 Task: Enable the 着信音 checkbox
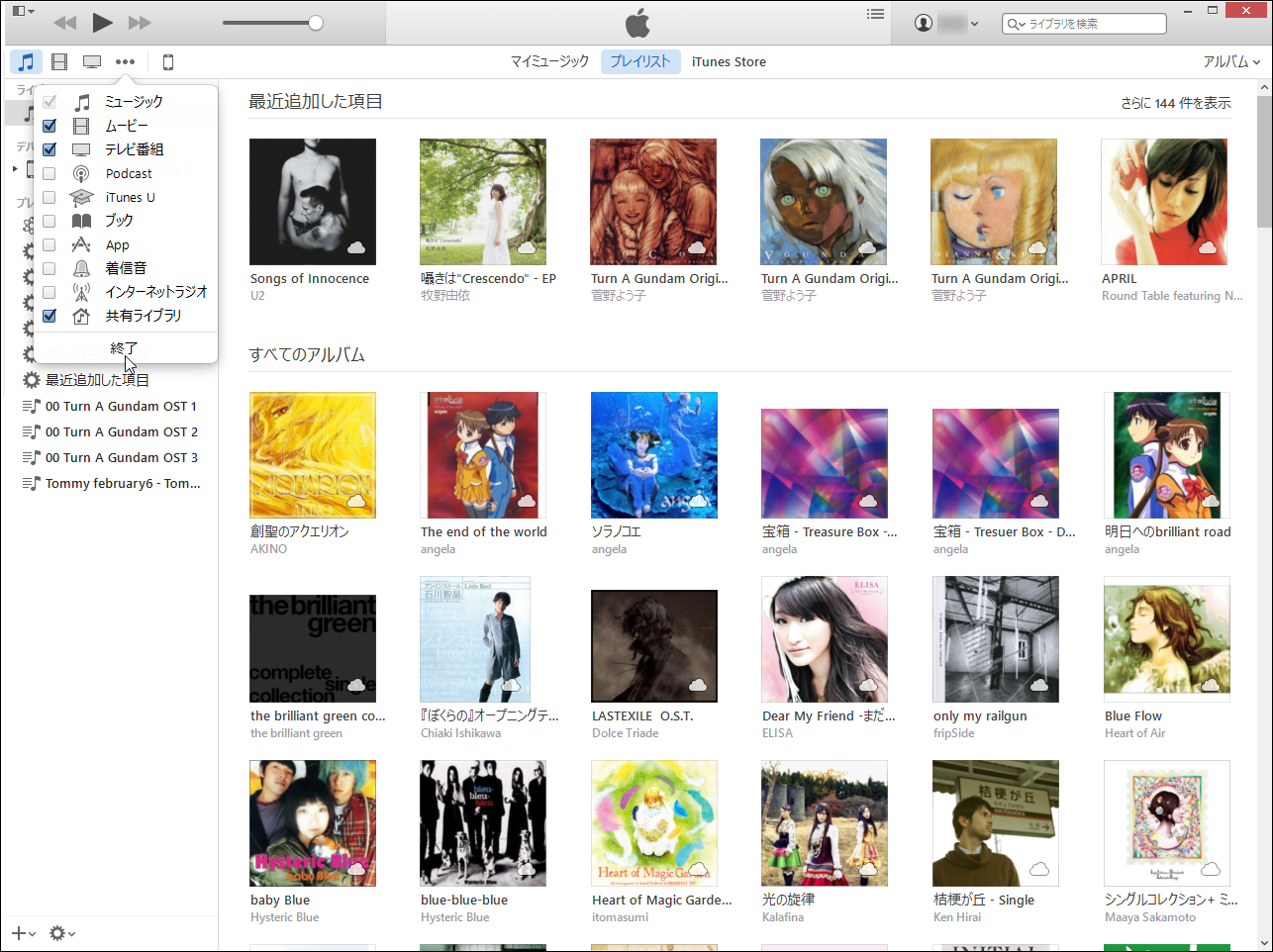(49, 268)
